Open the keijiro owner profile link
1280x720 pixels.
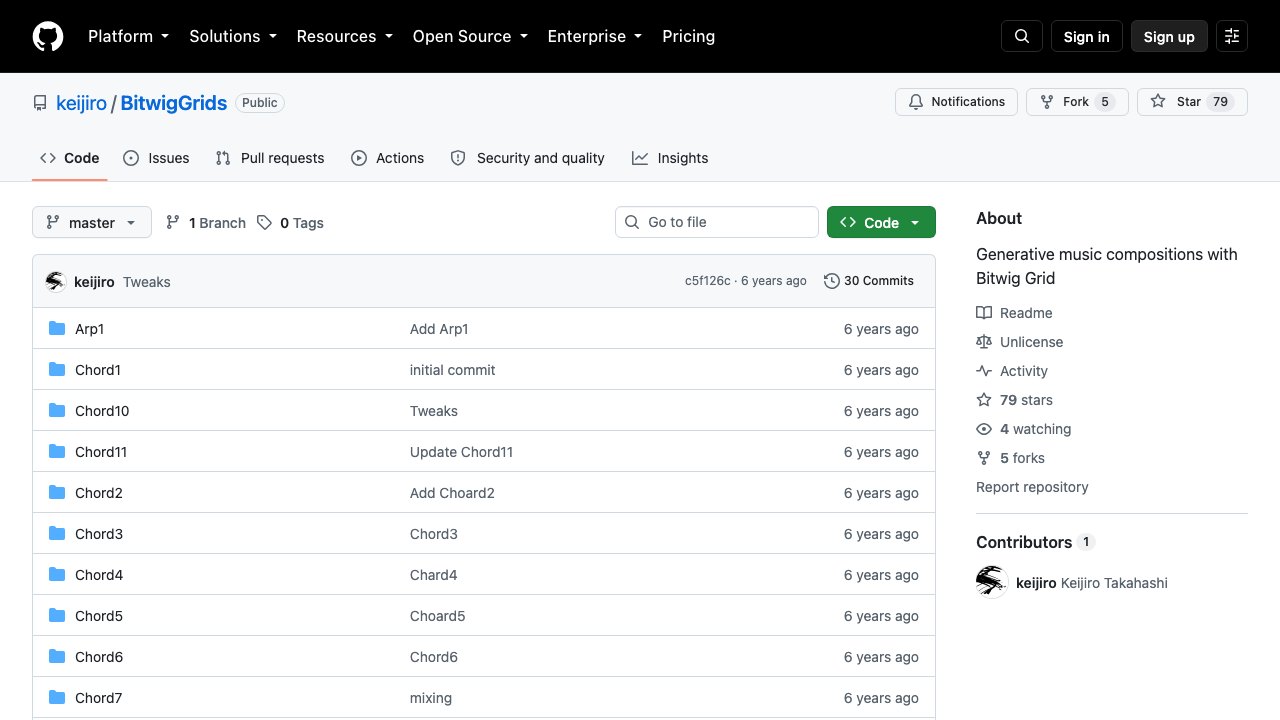[x=81, y=103]
